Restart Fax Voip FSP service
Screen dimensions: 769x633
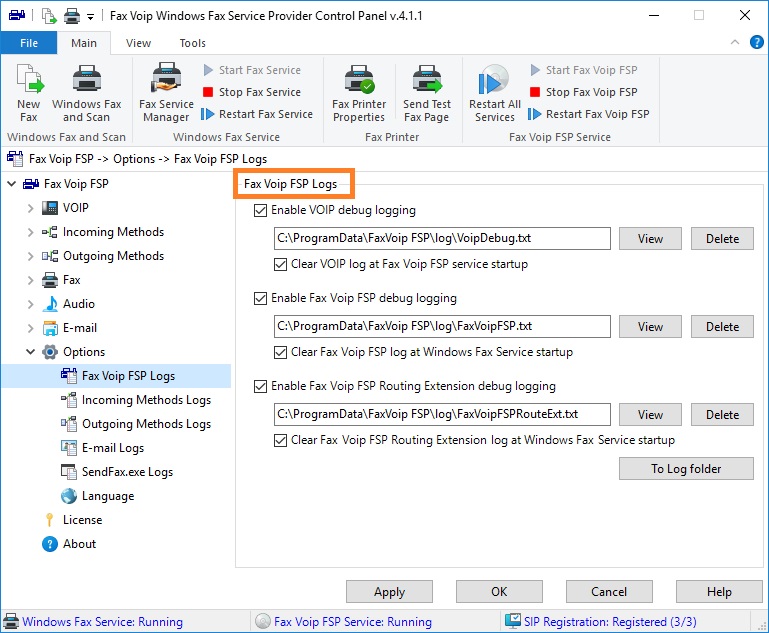pyautogui.click(x=589, y=114)
